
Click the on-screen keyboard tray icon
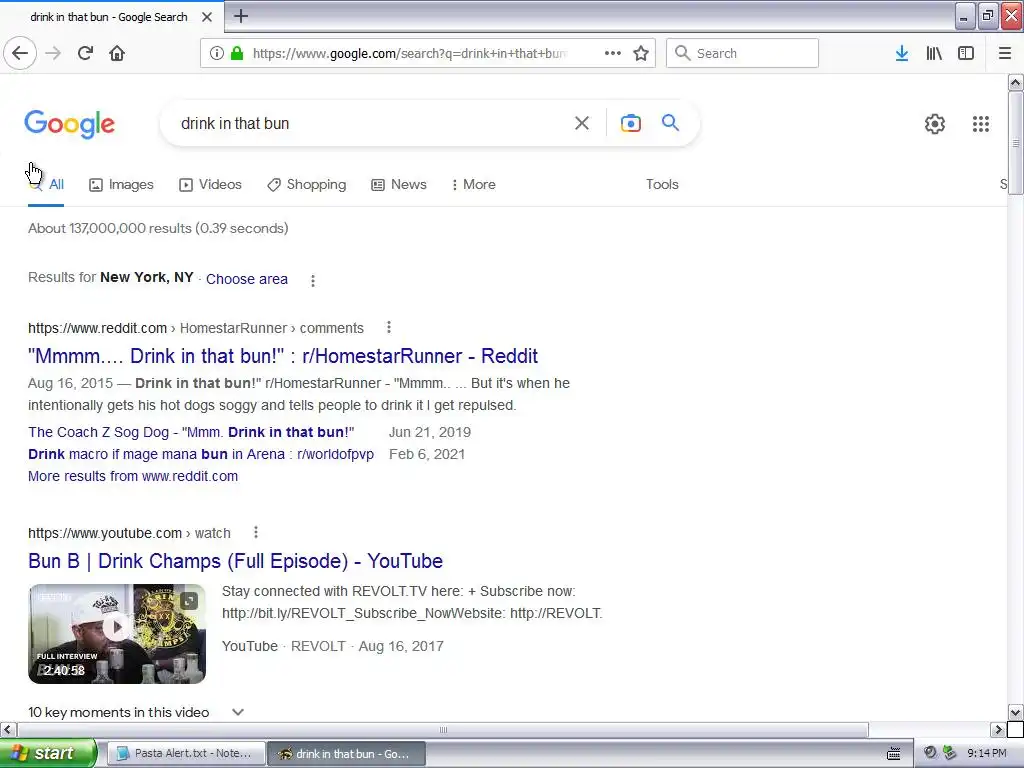click(893, 754)
